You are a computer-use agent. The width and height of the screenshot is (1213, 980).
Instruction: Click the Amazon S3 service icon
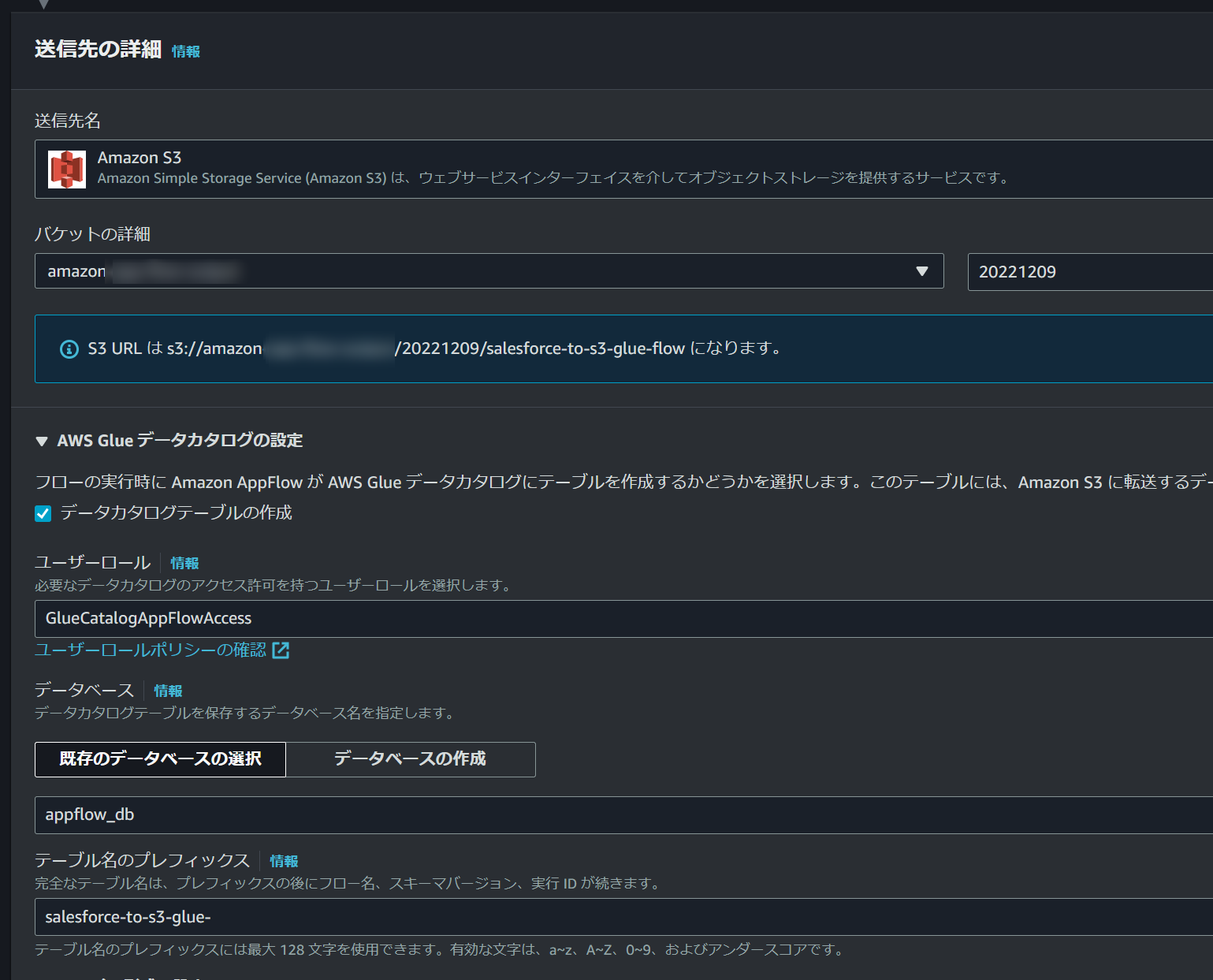tap(67, 169)
